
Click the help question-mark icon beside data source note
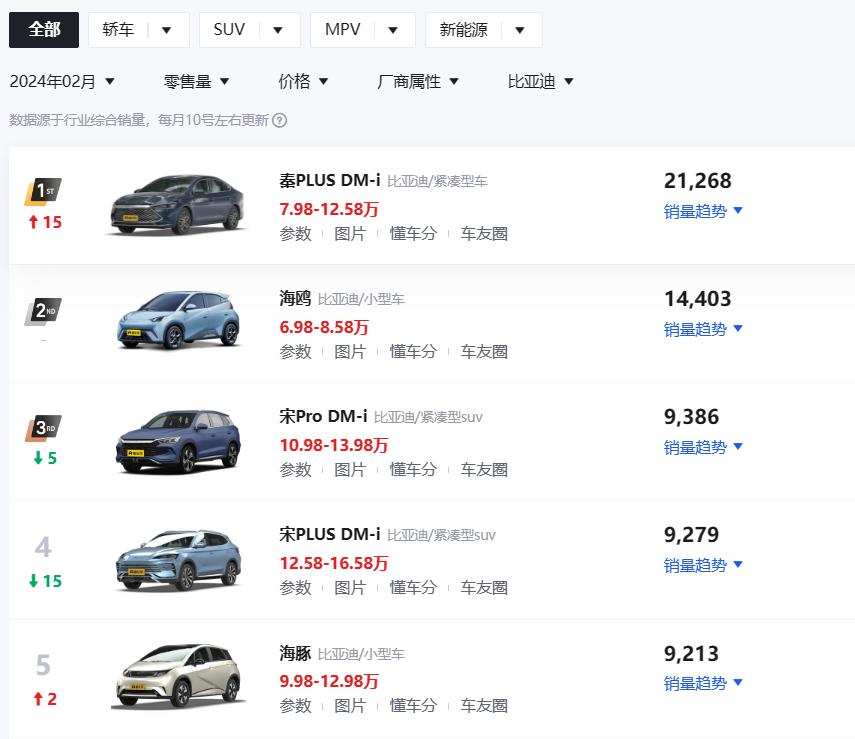click(x=280, y=120)
